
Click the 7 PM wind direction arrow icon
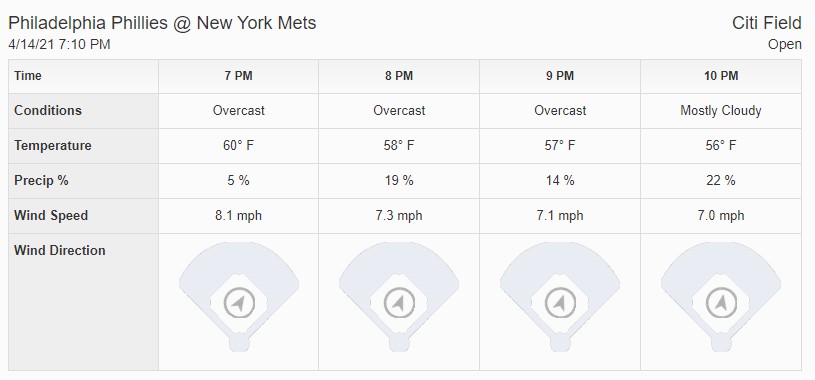239,303
